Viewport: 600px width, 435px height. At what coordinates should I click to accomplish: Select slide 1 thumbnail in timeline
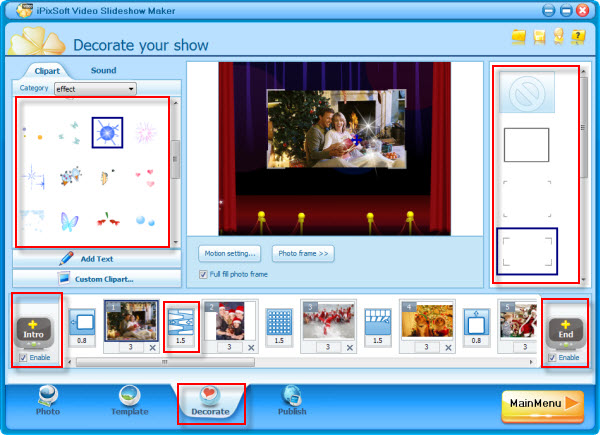tap(131, 321)
